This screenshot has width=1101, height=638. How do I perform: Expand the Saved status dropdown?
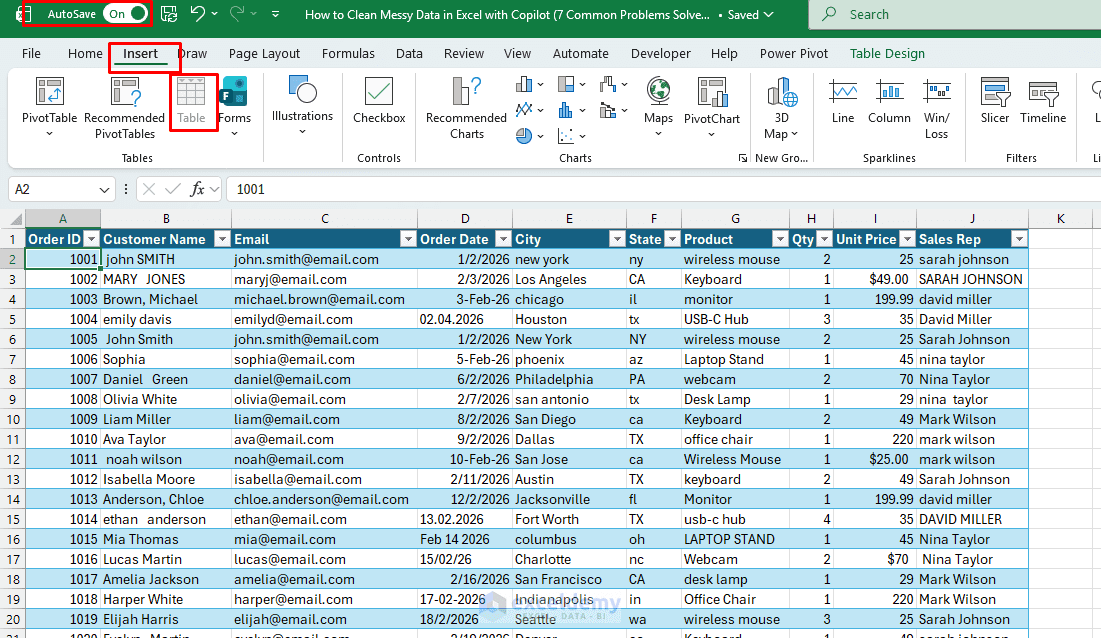coord(769,14)
